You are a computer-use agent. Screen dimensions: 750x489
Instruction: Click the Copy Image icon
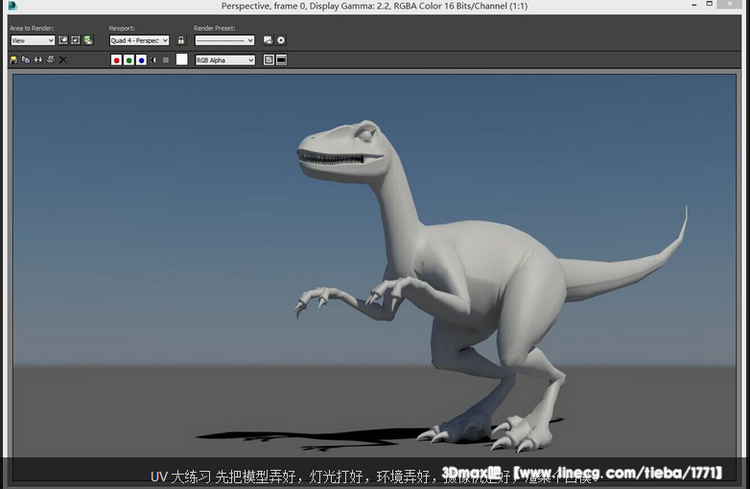coord(26,60)
